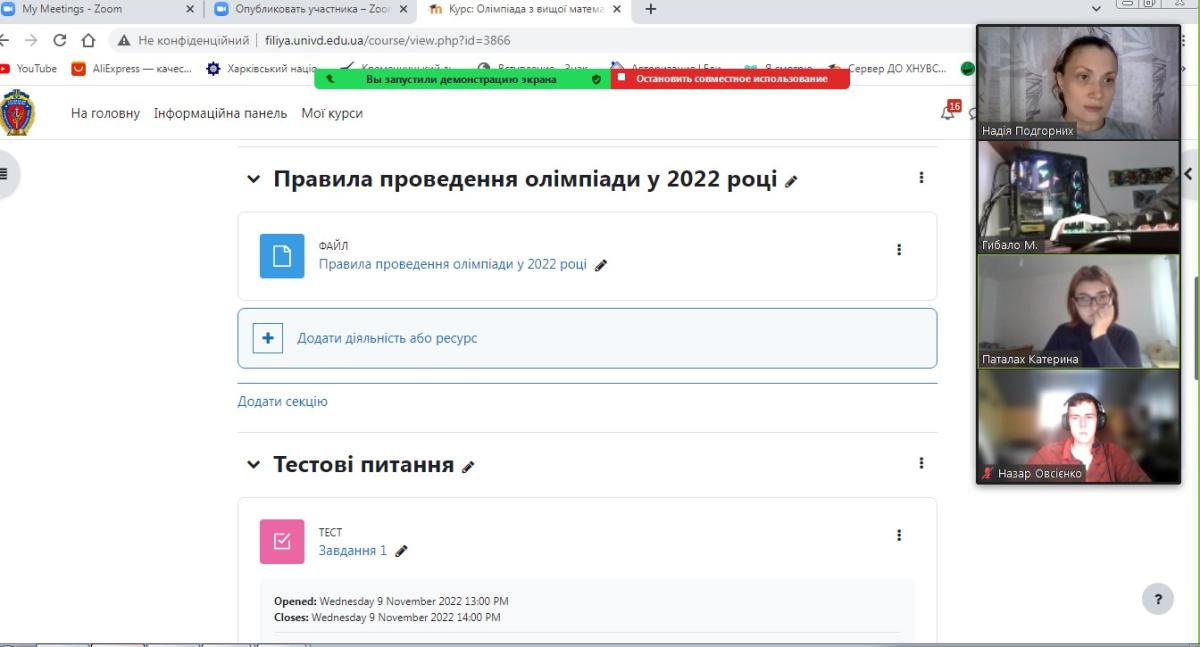Collapse the Правила проведення олімпіади section chevron
Image resolution: width=1200 pixels, height=647 pixels.
[x=254, y=180]
